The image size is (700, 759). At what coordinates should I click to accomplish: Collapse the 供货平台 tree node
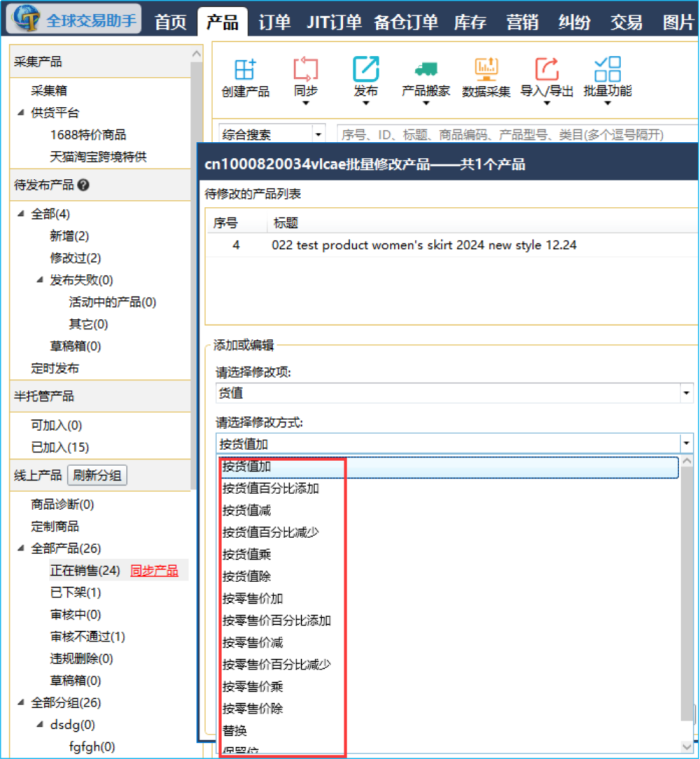pos(21,112)
